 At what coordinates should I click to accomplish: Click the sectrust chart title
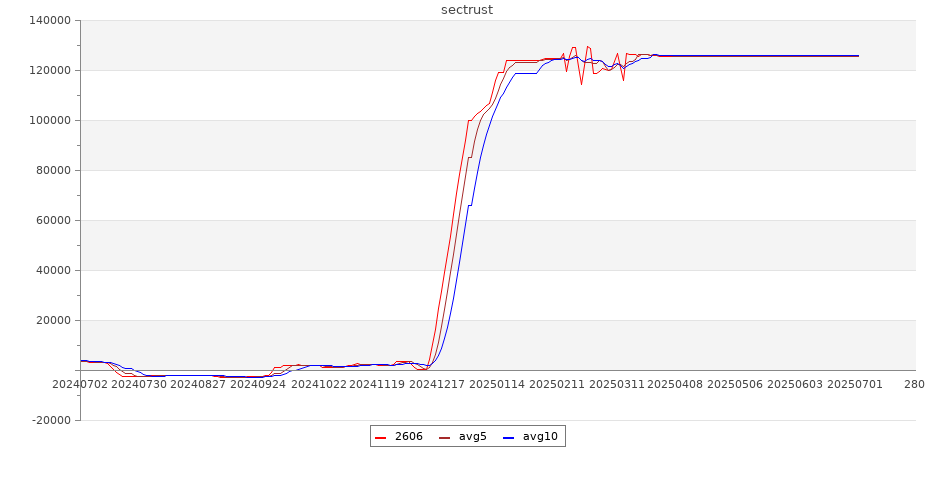pos(467,10)
